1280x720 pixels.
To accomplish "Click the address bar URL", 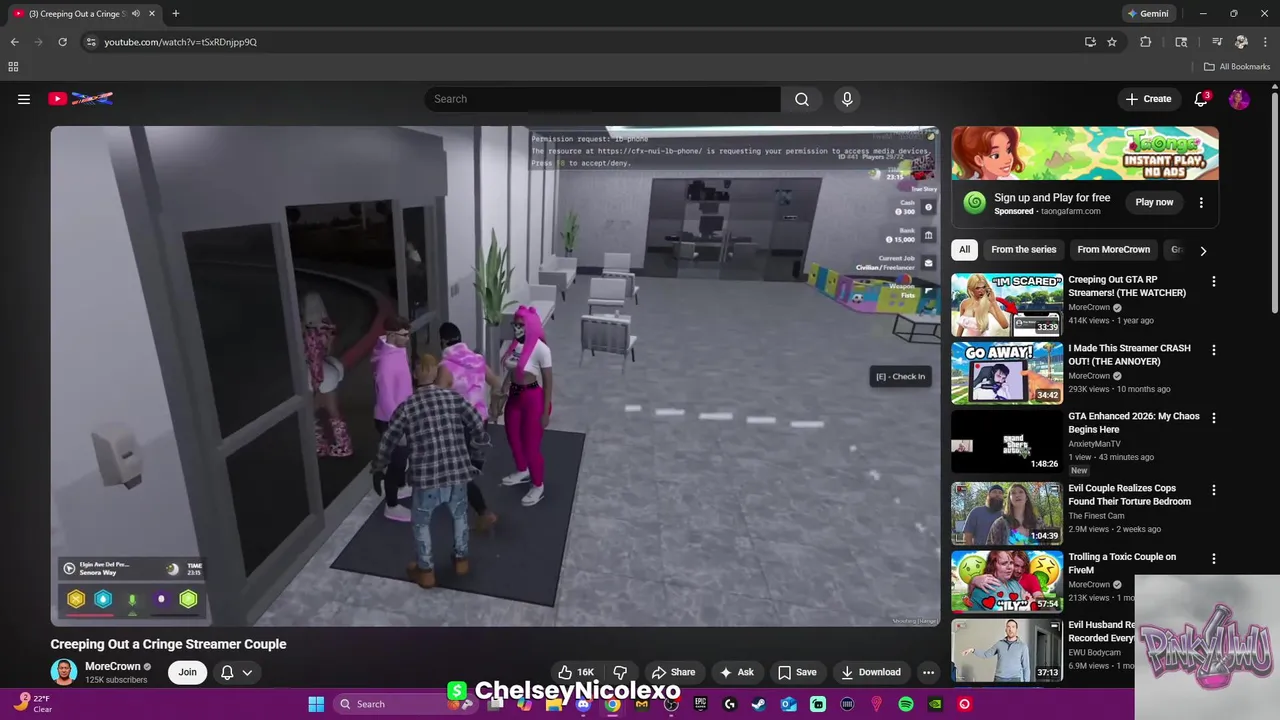I will 181,42.
